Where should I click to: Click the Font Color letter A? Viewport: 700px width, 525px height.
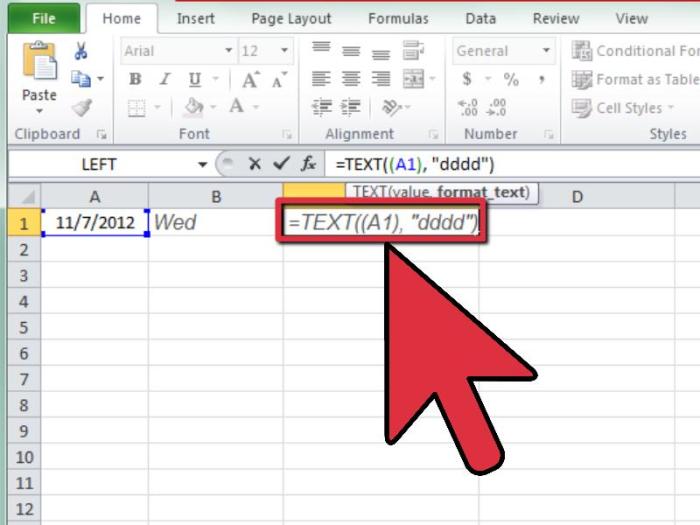236,107
